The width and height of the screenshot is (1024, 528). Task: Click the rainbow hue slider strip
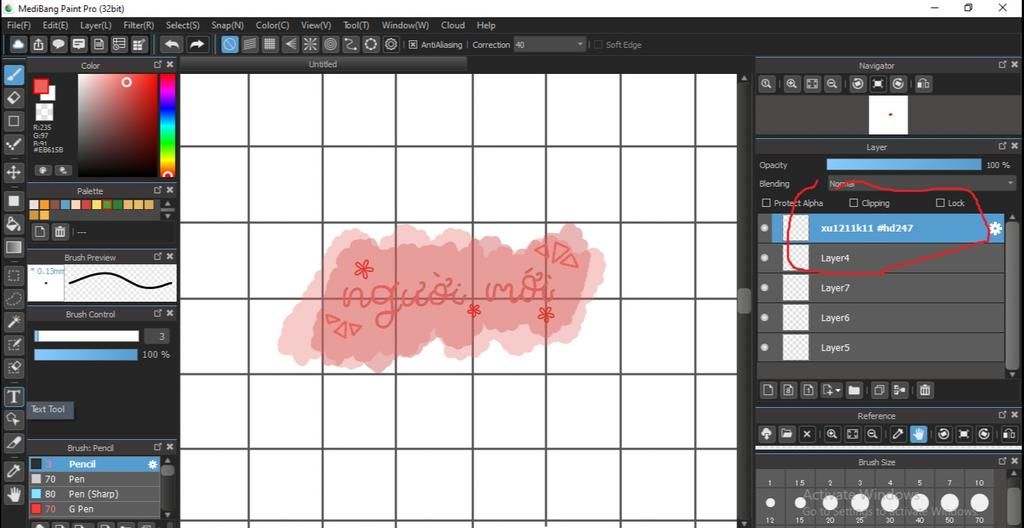(x=167, y=125)
